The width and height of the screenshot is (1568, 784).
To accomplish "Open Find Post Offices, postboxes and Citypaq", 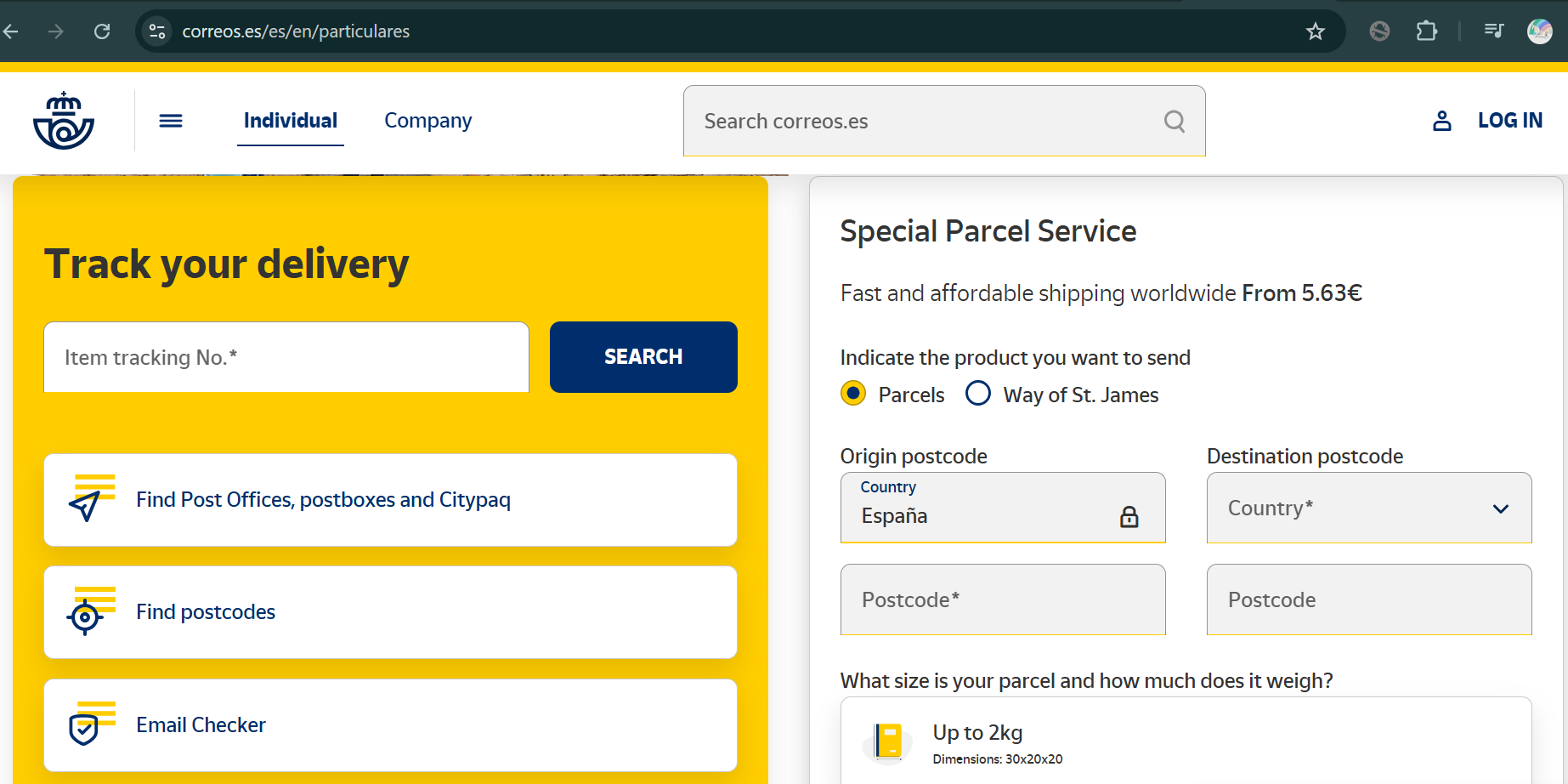I will [390, 500].
